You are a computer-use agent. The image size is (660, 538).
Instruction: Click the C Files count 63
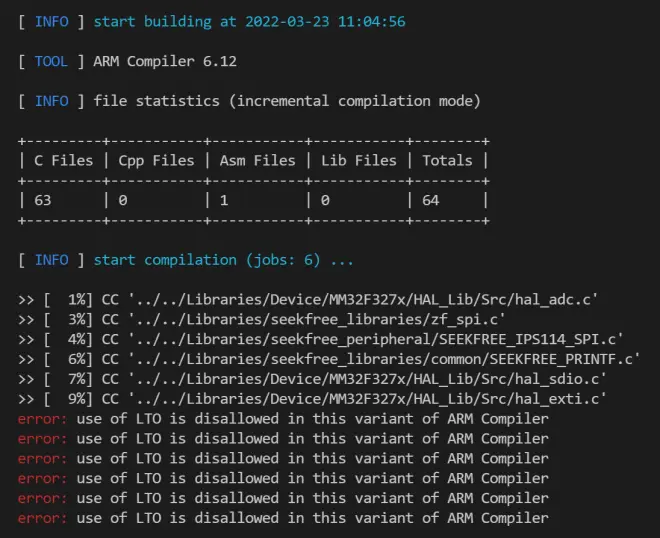(43, 200)
